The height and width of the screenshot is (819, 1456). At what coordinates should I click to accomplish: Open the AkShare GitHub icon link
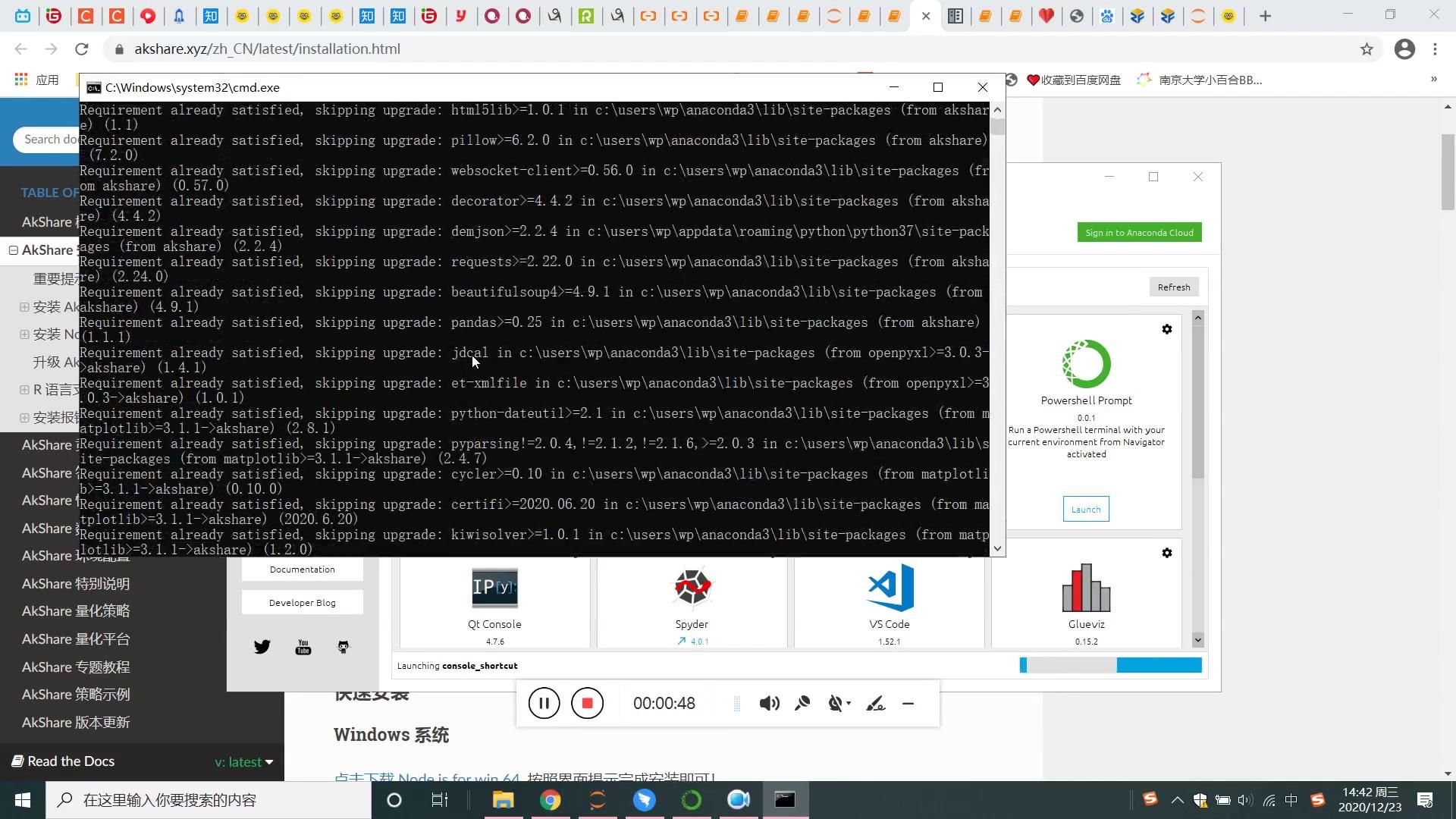[343, 647]
